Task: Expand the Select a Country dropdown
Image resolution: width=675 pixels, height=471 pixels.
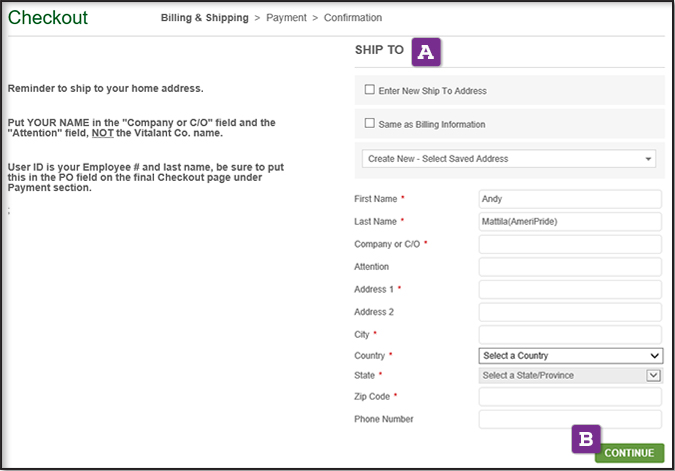Action: point(570,355)
